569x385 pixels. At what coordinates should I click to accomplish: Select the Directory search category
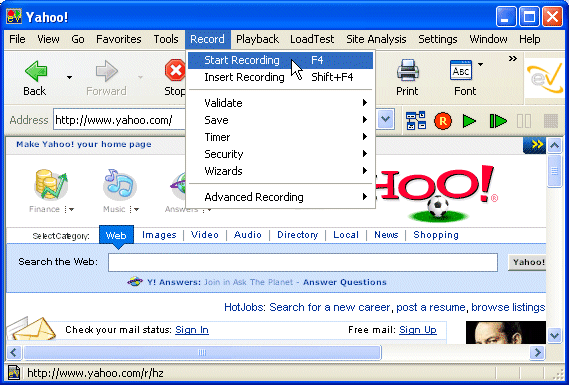click(298, 235)
